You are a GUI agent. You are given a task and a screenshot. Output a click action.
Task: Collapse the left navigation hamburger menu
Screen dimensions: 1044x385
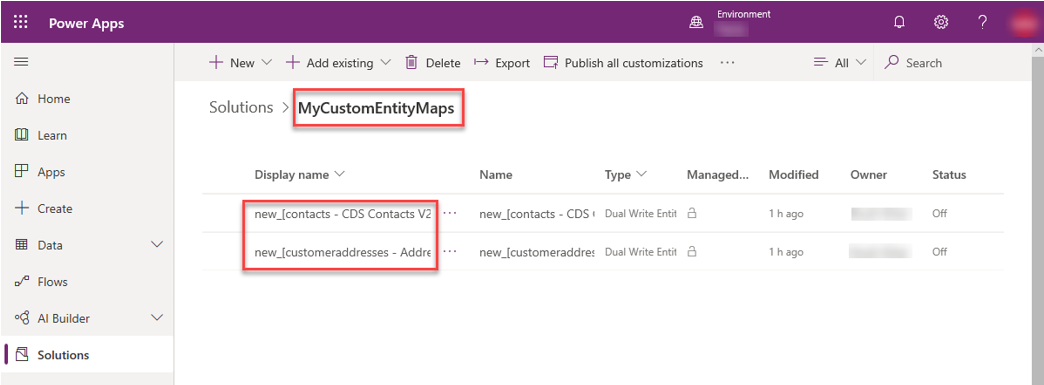click(x=21, y=62)
